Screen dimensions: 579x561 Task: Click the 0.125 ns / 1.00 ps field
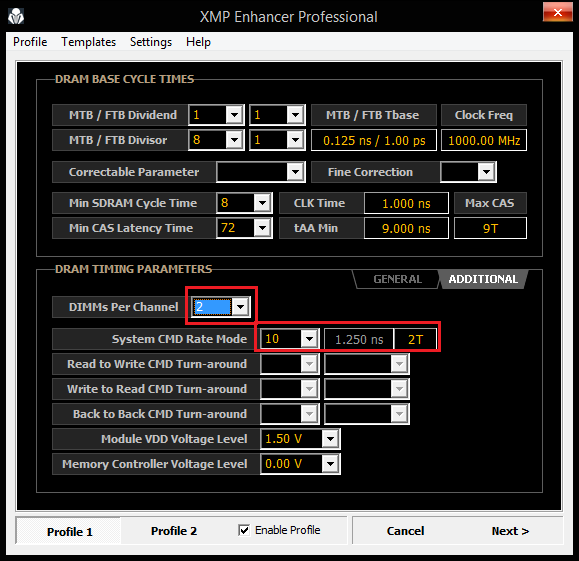[x=374, y=140]
